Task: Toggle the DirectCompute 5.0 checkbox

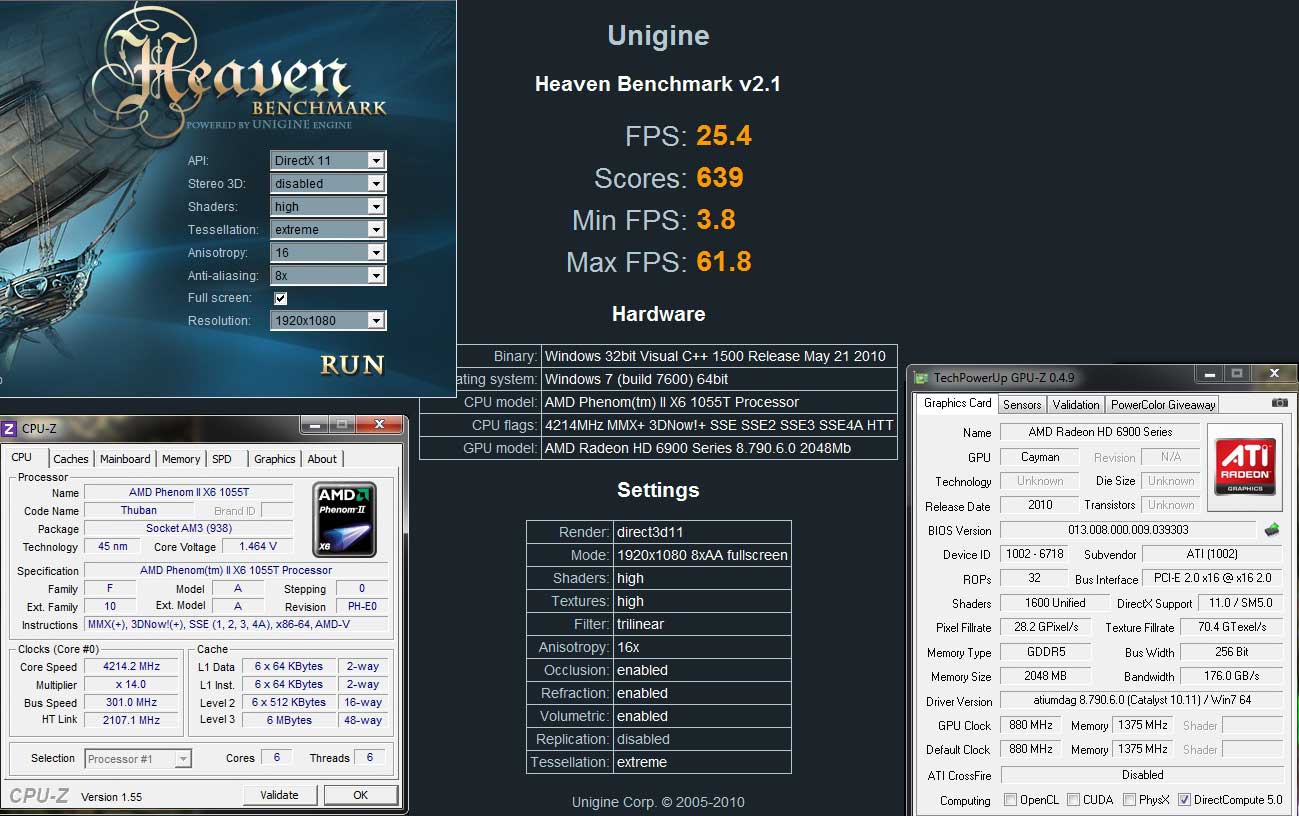Action: pyautogui.click(x=1185, y=800)
